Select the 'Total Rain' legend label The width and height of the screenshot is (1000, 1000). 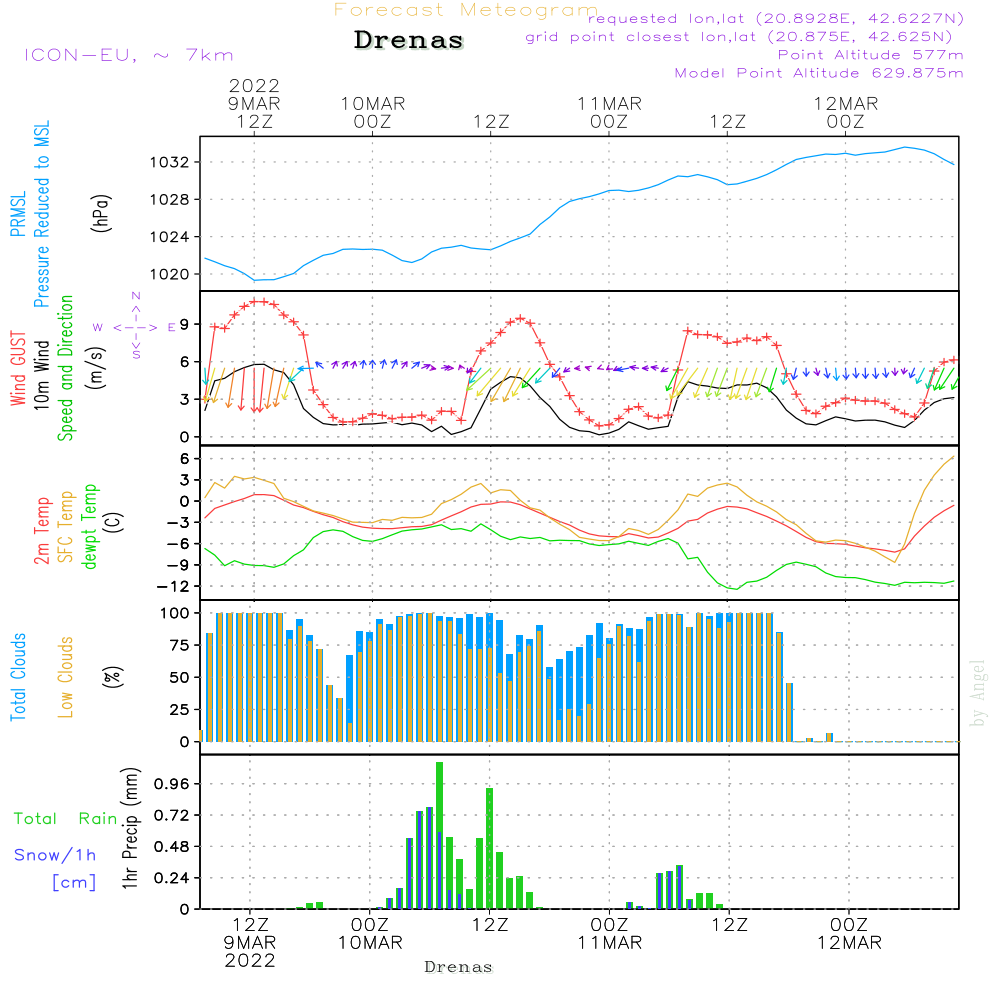66,819
